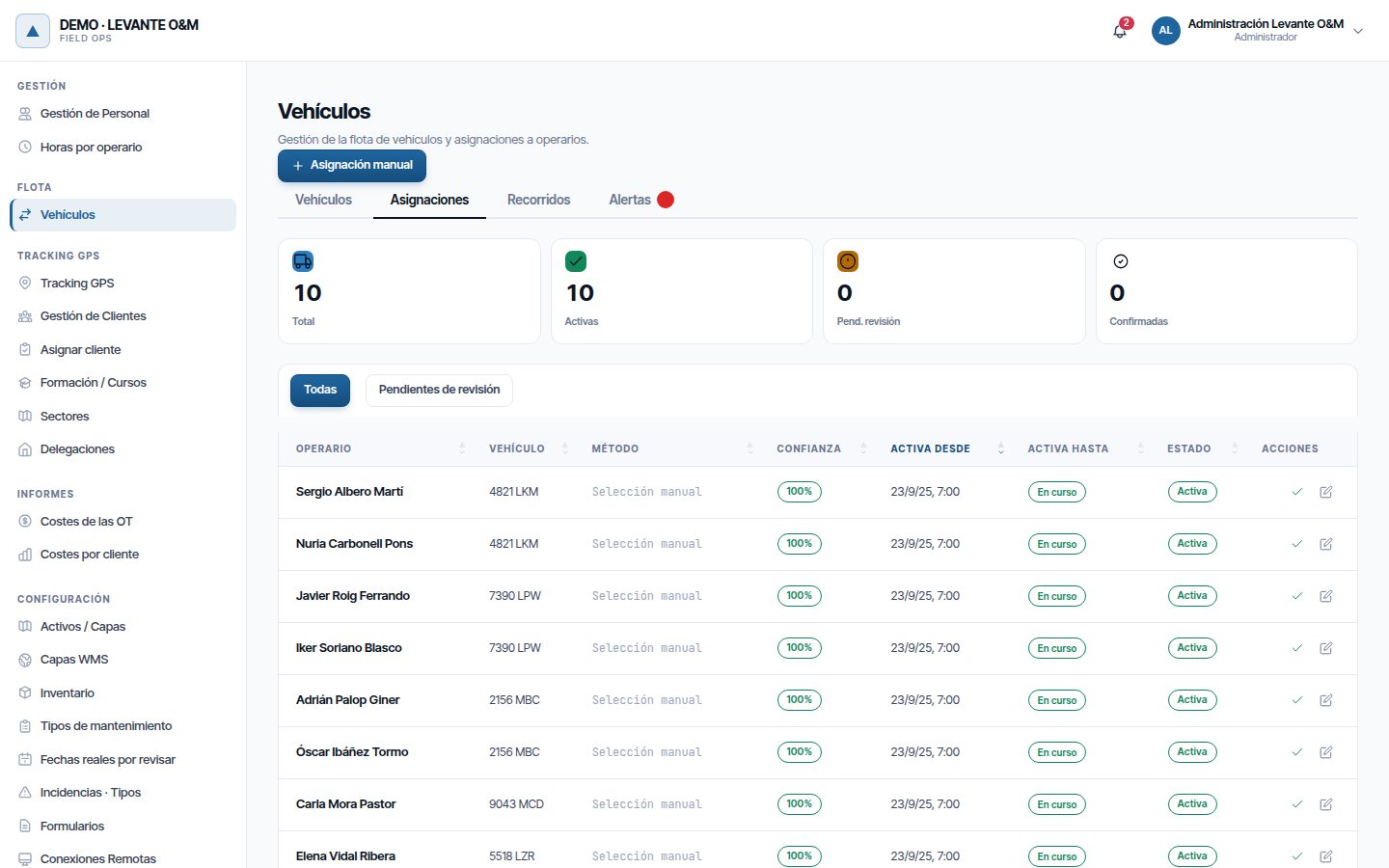The height and width of the screenshot is (868, 1389).
Task: Click edit icon for Sergio Albero Martí
Action: [x=1326, y=492]
